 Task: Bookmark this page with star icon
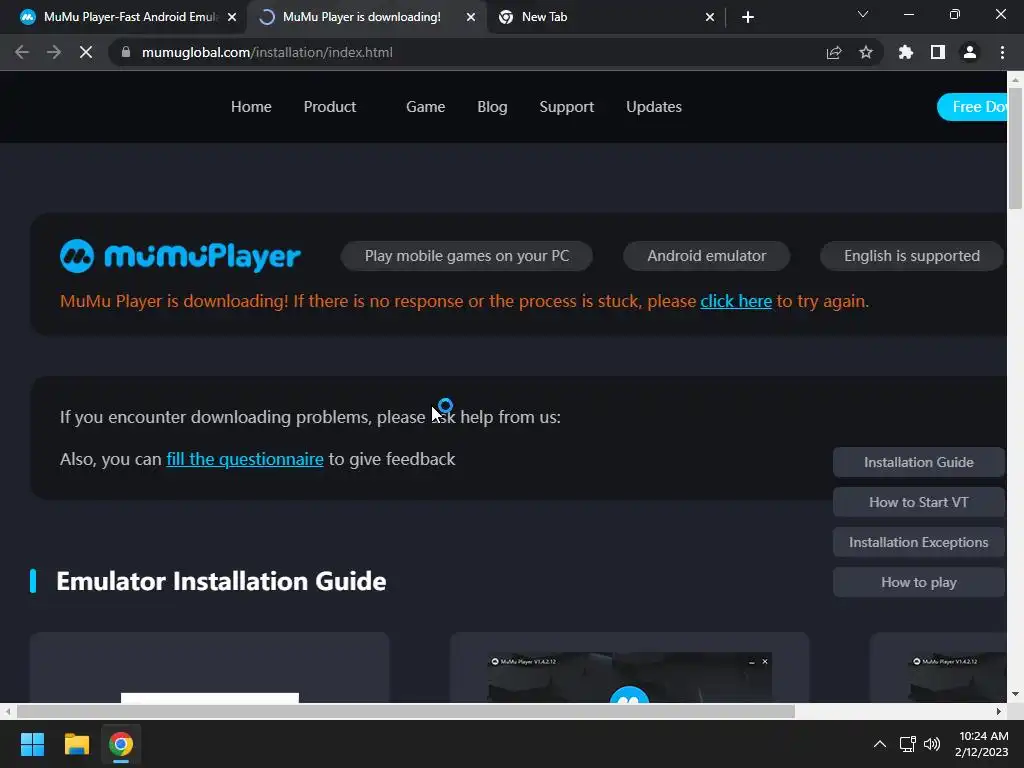pos(866,52)
